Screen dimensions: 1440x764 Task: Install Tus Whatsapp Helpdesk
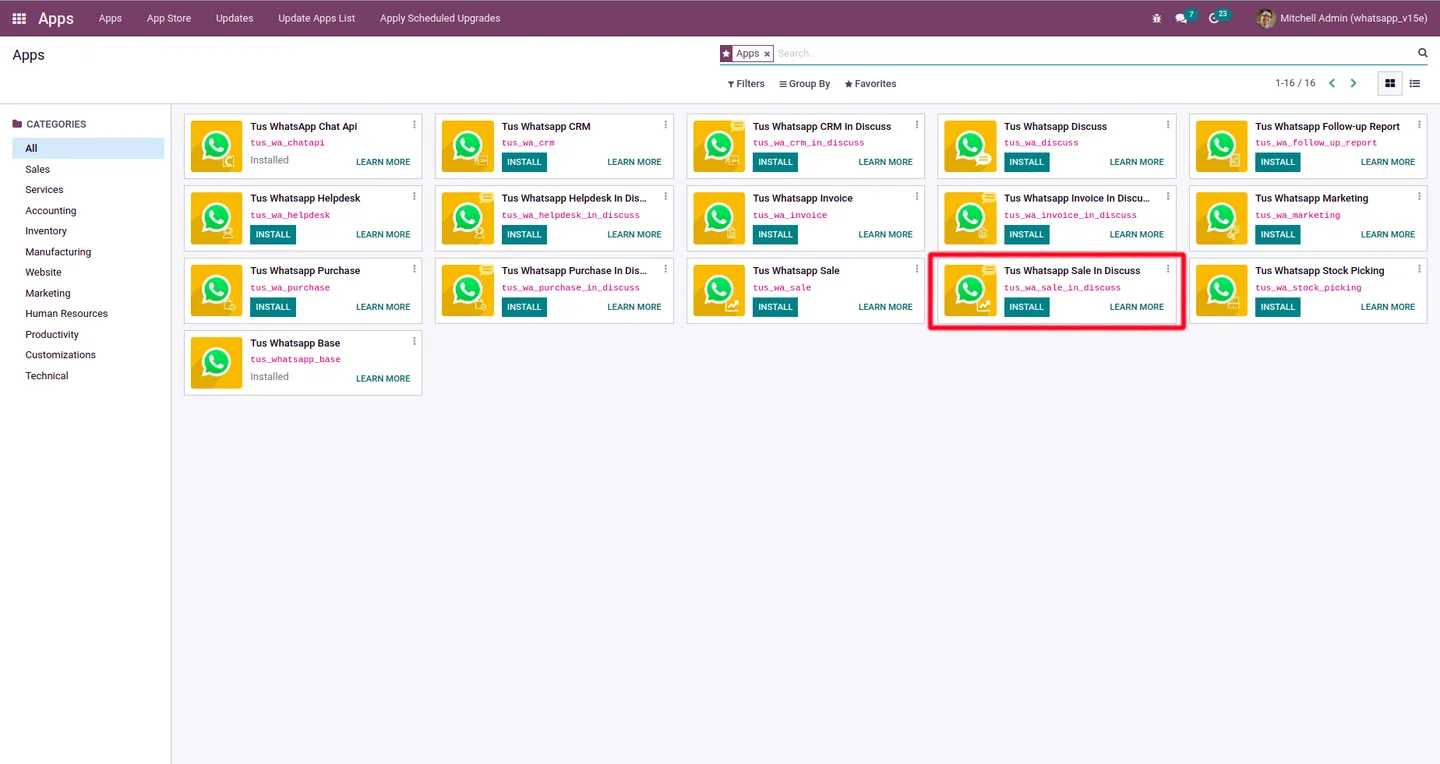[273, 234]
